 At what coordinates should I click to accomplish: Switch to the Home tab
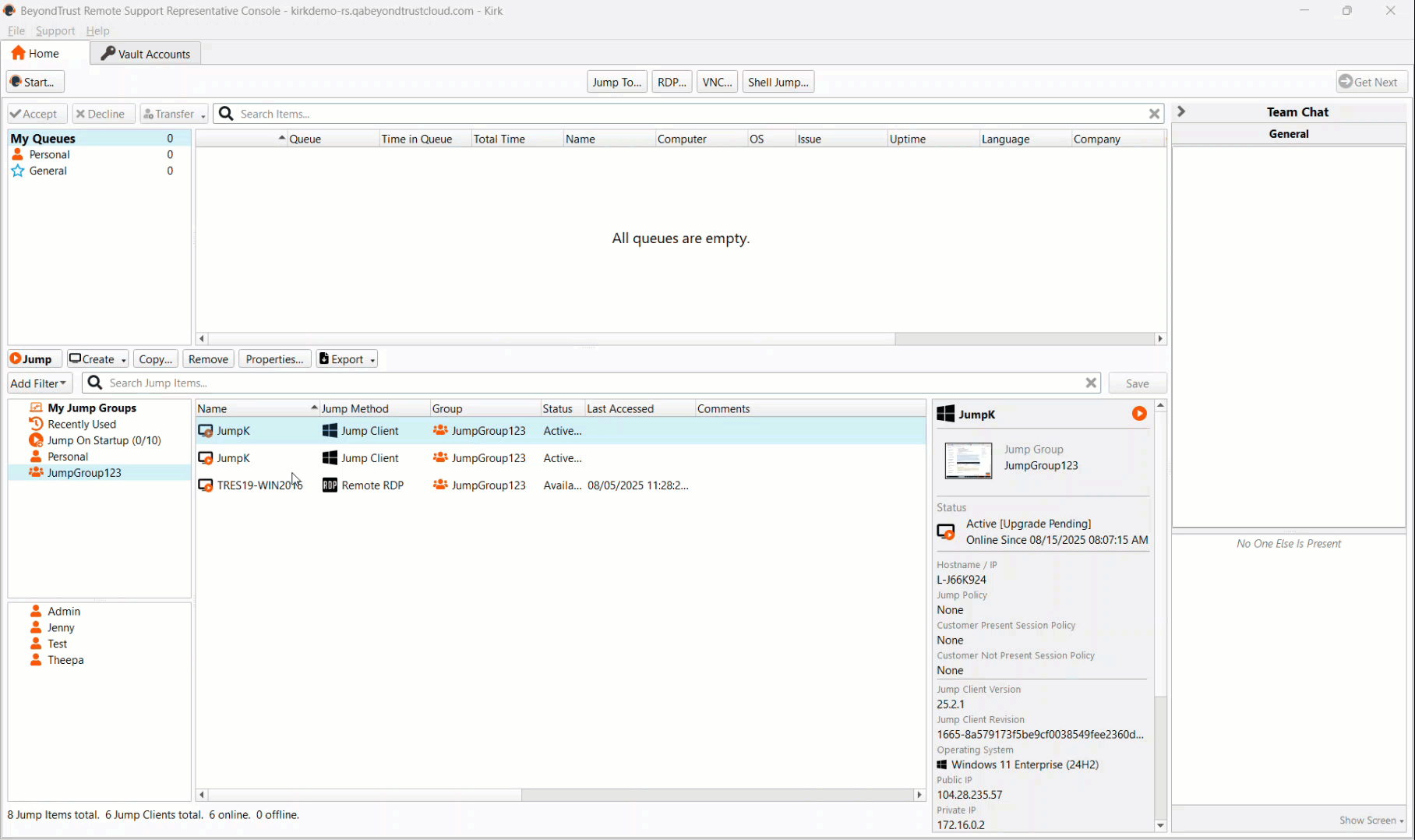click(x=45, y=53)
